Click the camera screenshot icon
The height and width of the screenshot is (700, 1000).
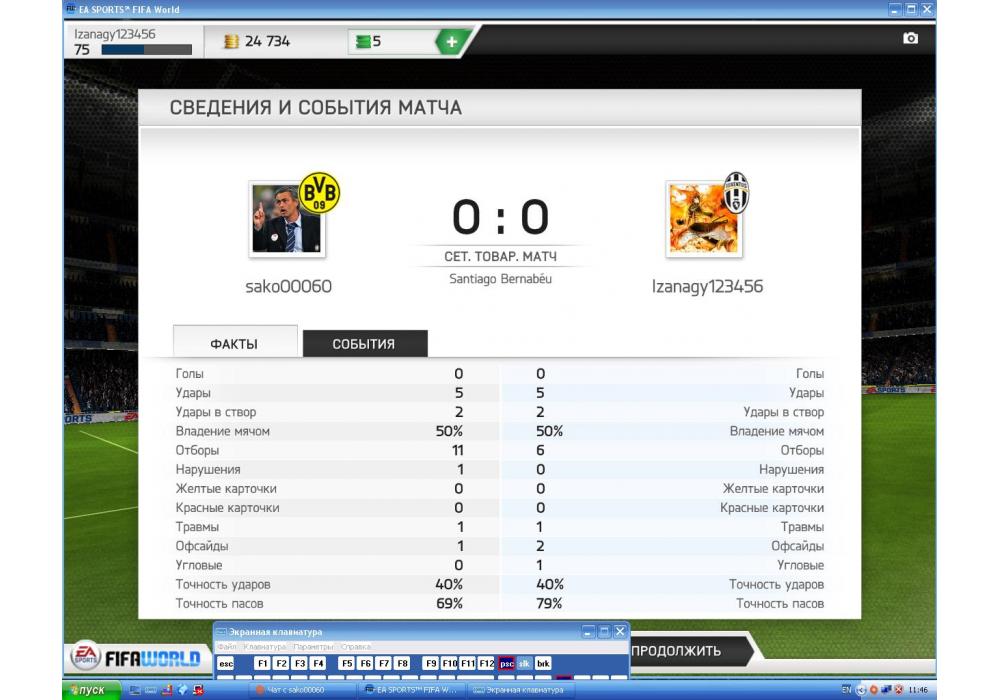(x=911, y=38)
